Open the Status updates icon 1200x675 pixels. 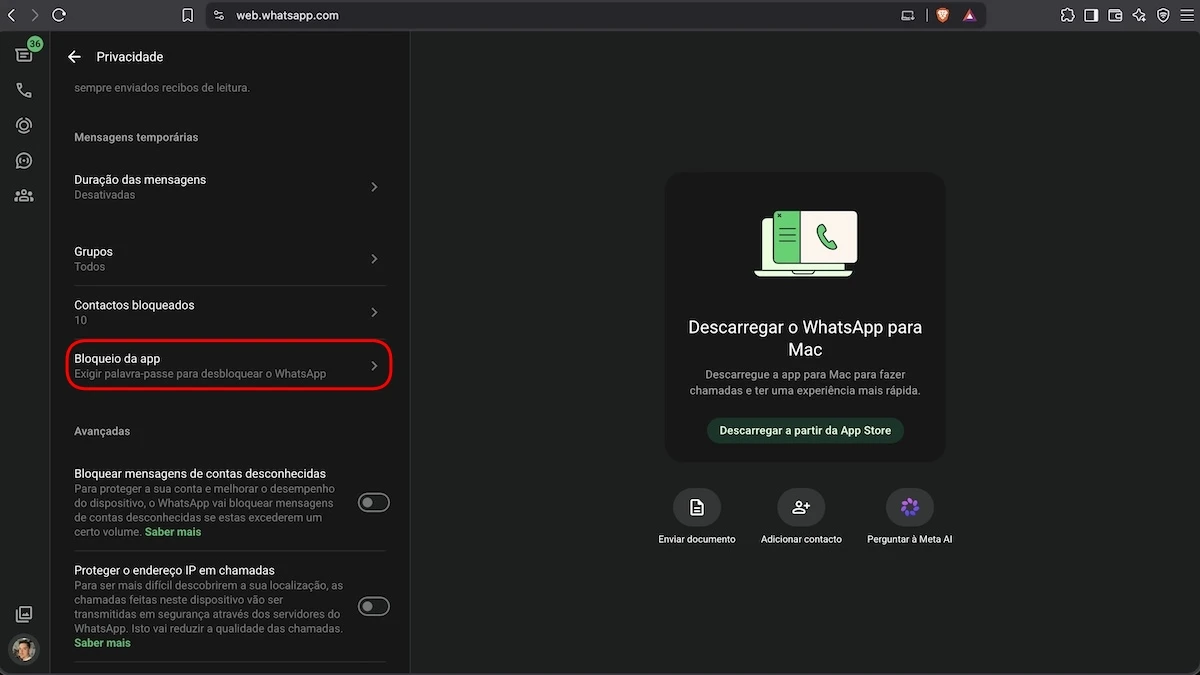click(x=24, y=125)
